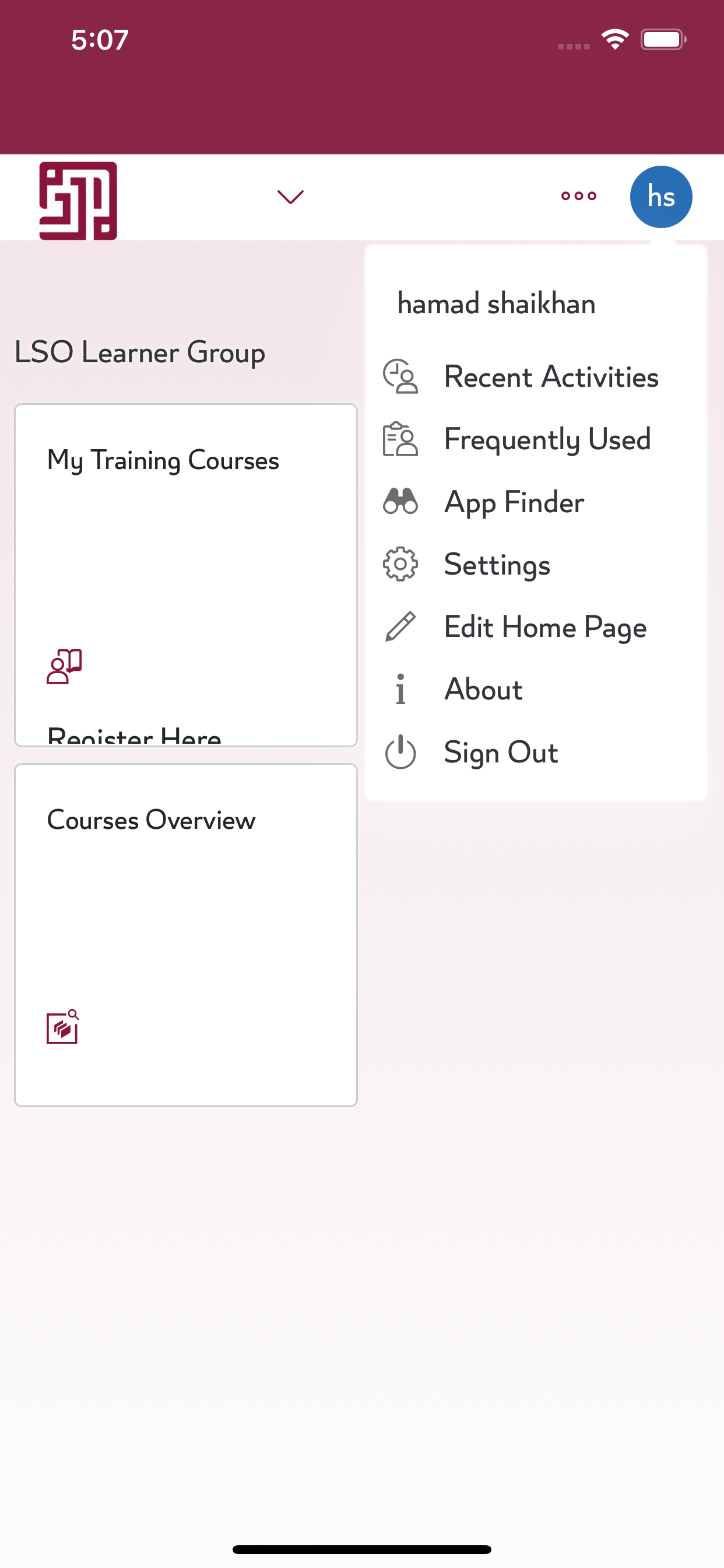Expand the header dropdown chevron
This screenshot has height=1568, width=724.
[290, 197]
